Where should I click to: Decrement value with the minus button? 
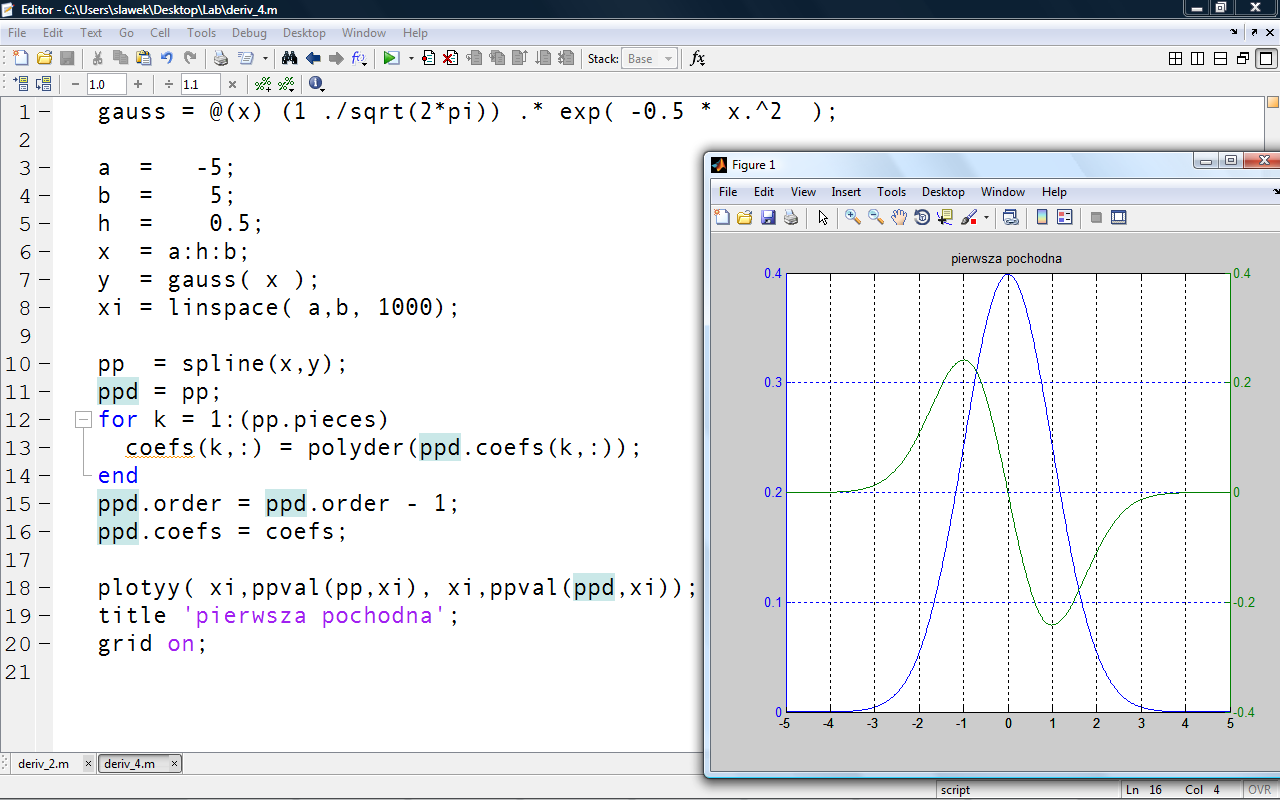click(75, 85)
